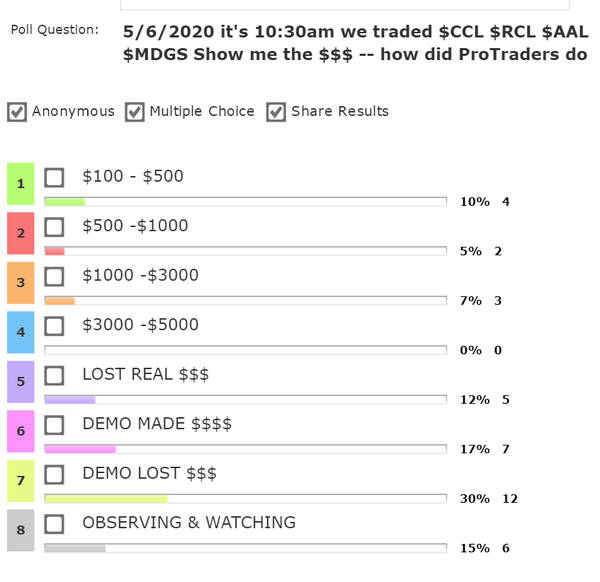The width and height of the screenshot is (600, 582).
Task: Check the OBSERVING & WATCHING option
Action: coord(55,523)
